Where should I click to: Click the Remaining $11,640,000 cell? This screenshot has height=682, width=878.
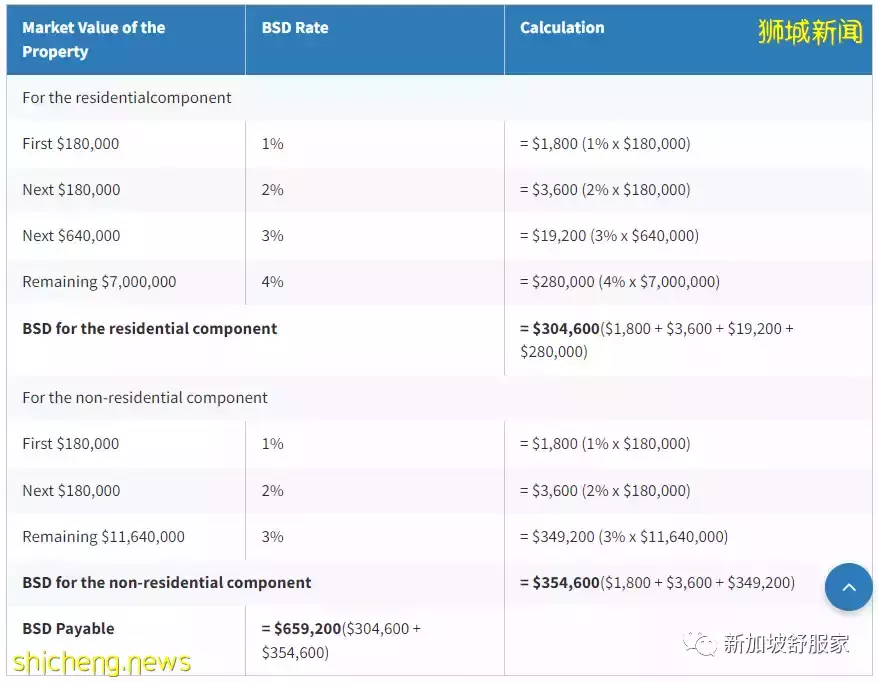point(103,537)
